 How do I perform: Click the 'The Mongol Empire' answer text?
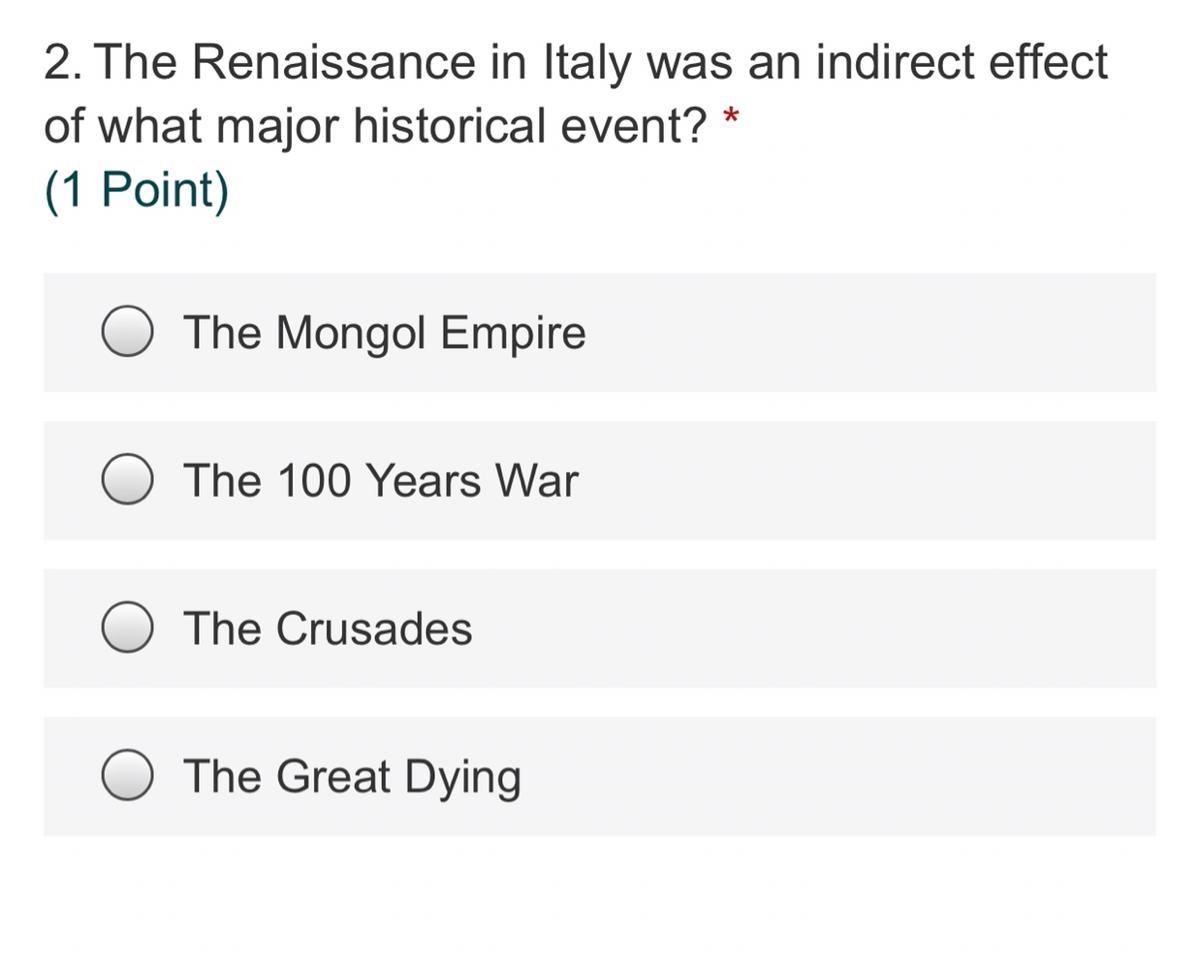click(x=384, y=332)
